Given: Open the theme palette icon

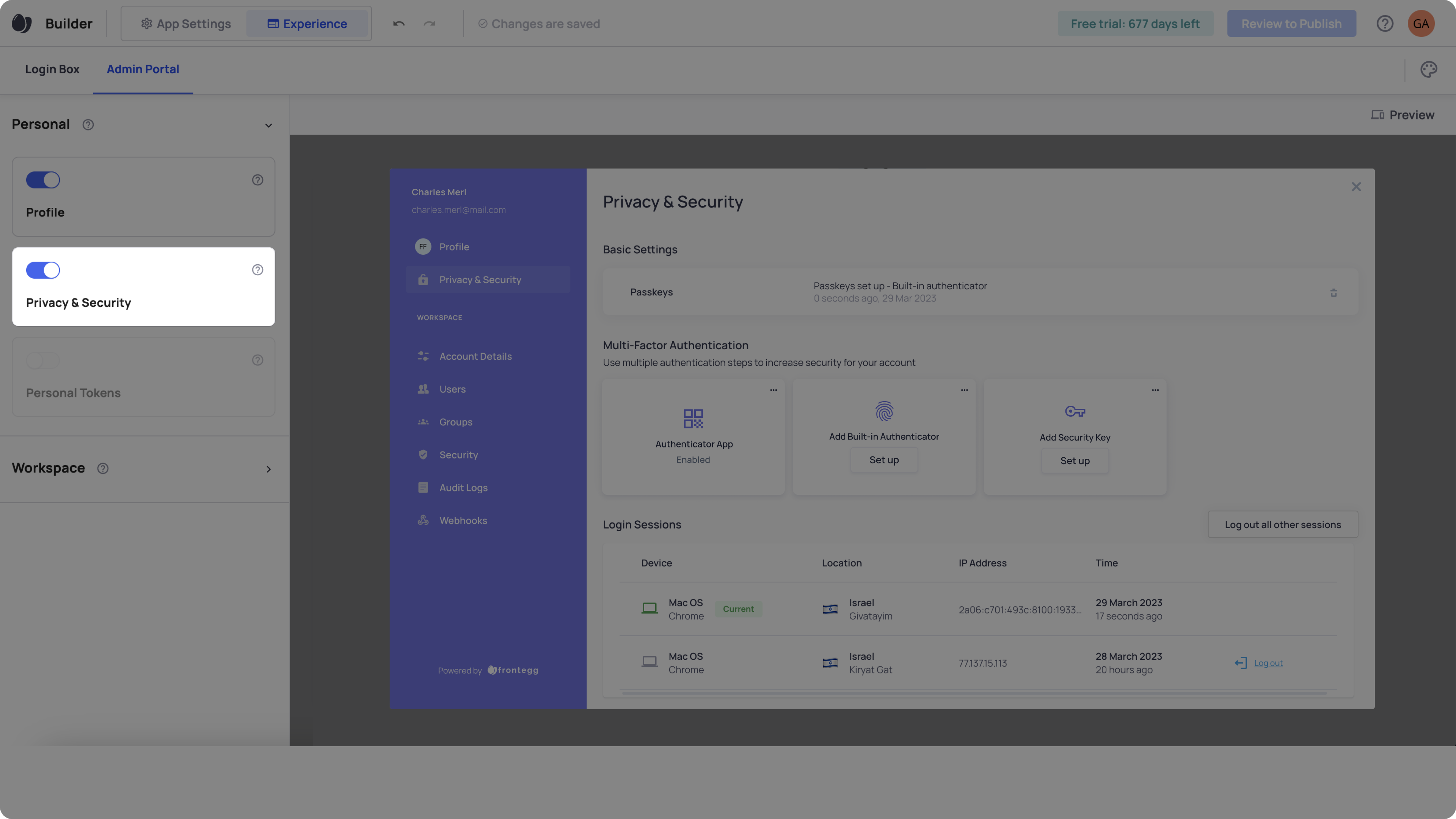Looking at the screenshot, I should (x=1428, y=69).
